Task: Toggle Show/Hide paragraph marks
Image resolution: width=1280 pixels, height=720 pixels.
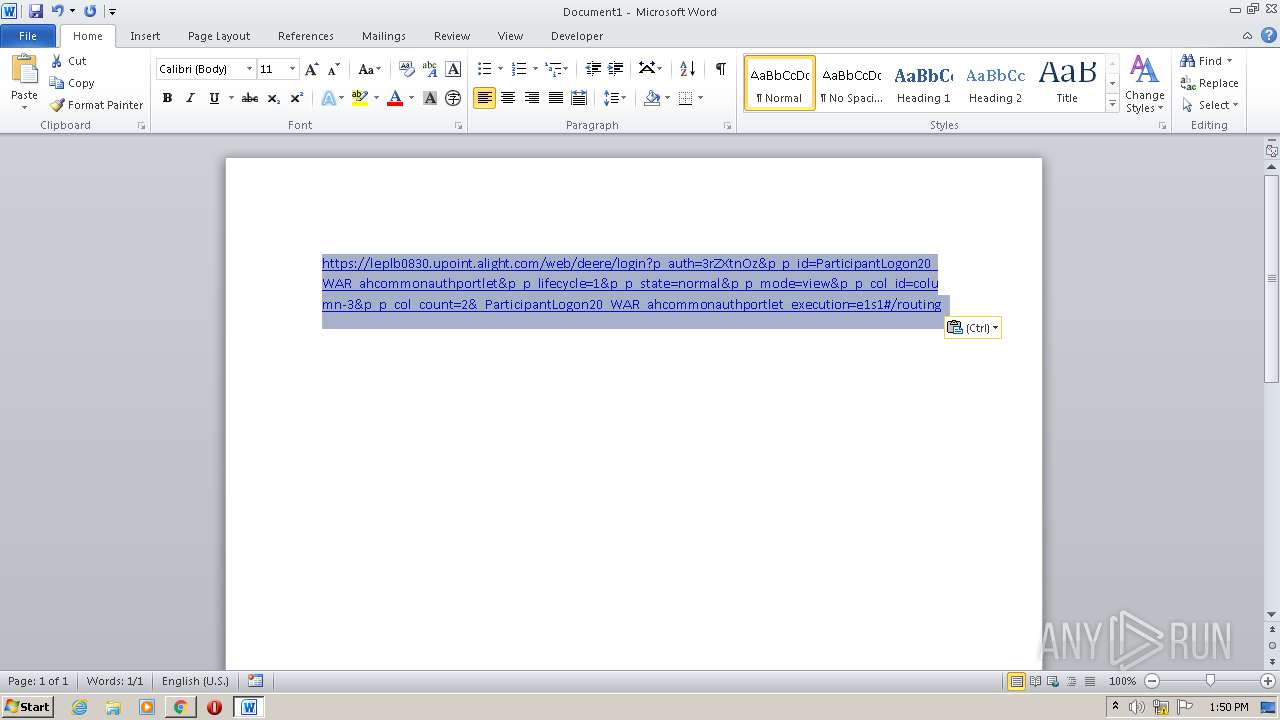Action: coord(720,69)
